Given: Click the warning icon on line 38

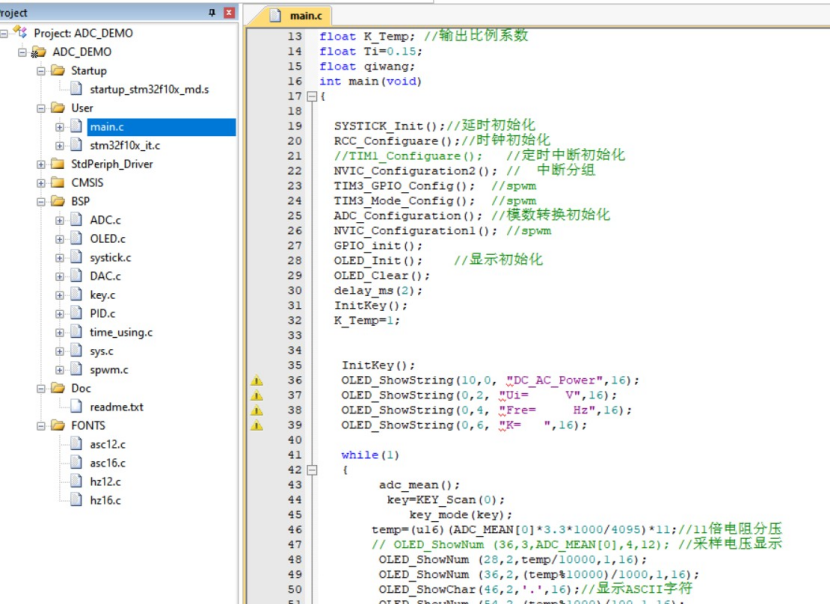Looking at the screenshot, I should click(257, 410).
